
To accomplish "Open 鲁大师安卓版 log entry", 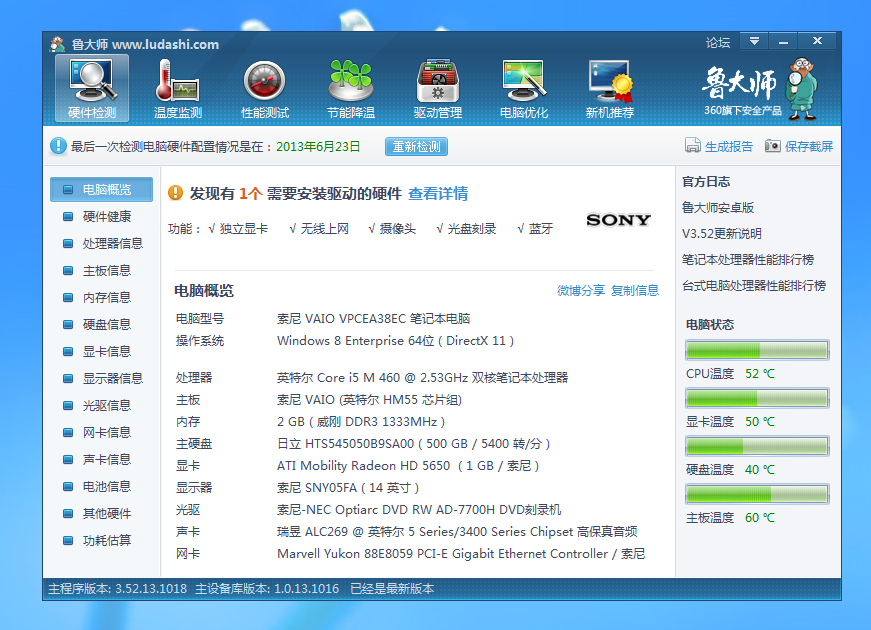I will pos(718,208).
